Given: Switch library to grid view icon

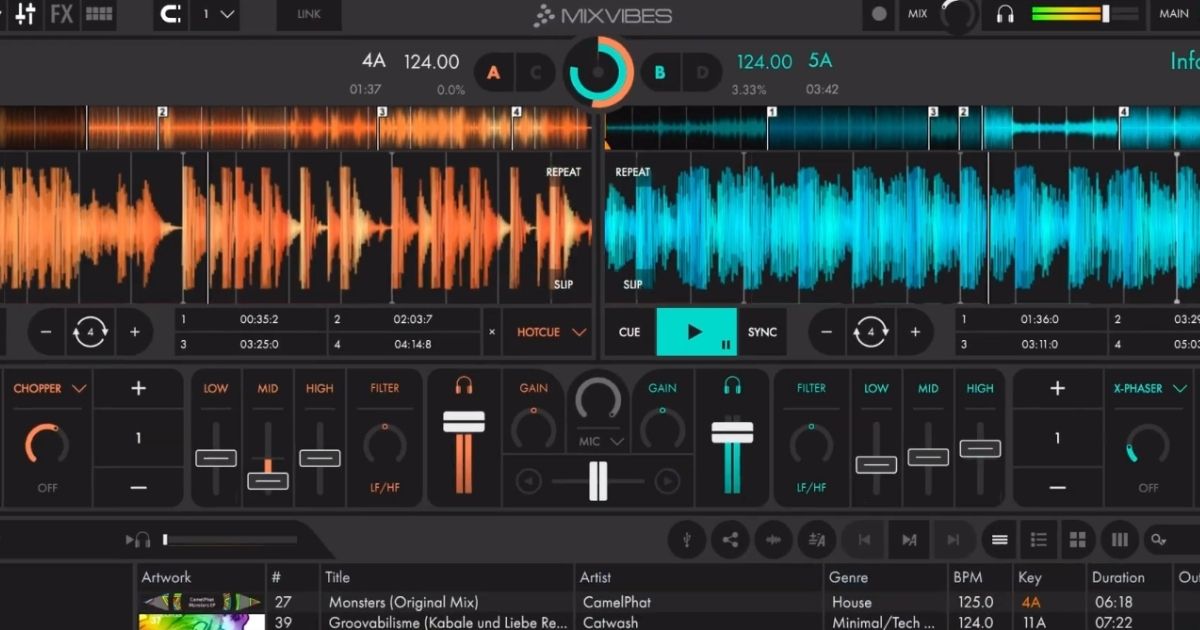Looking at the screenshot, I should point(1078,539).
